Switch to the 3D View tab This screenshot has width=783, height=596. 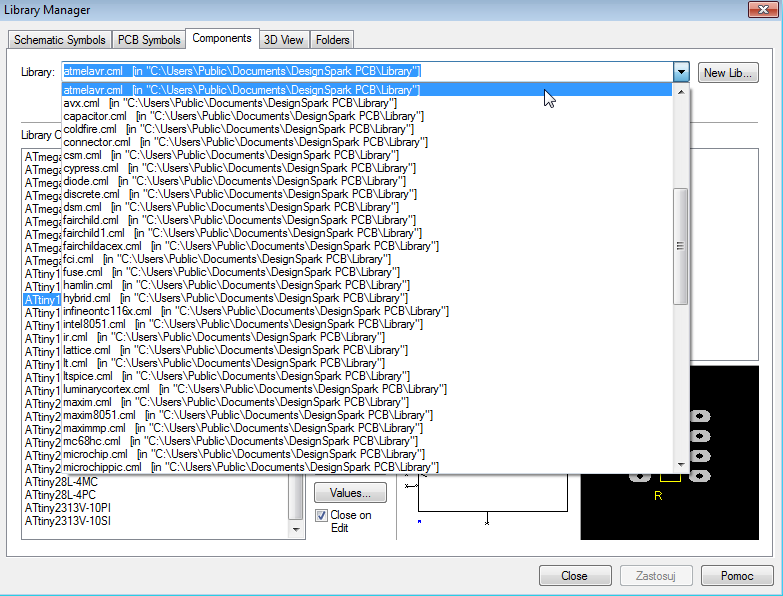[x=284, y=40]
